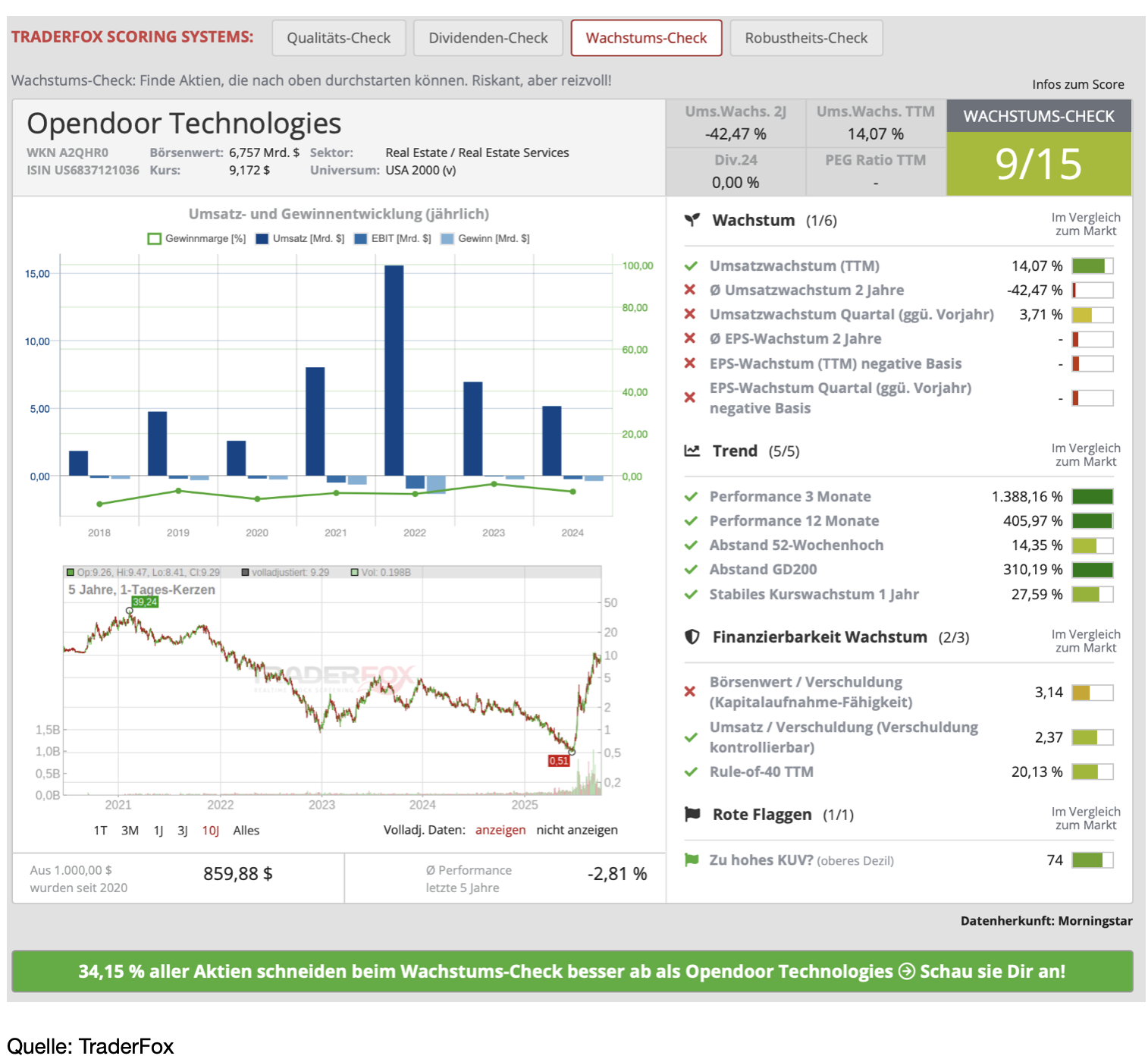Select the Alles chart time range
The image size is (1148, 1059).
[x=246, y=831]
